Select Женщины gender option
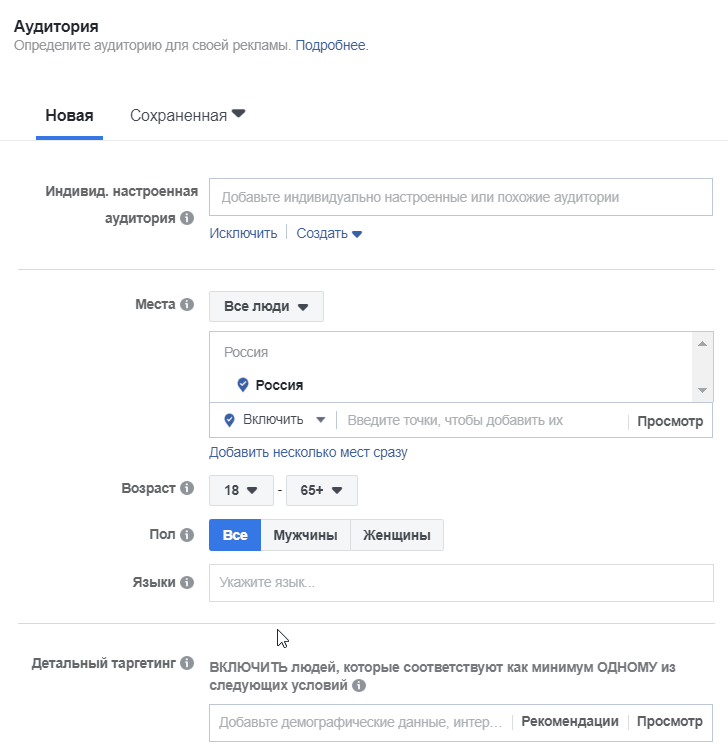The image size is (728, 751). pyautogui.click(x=397, y=535)
